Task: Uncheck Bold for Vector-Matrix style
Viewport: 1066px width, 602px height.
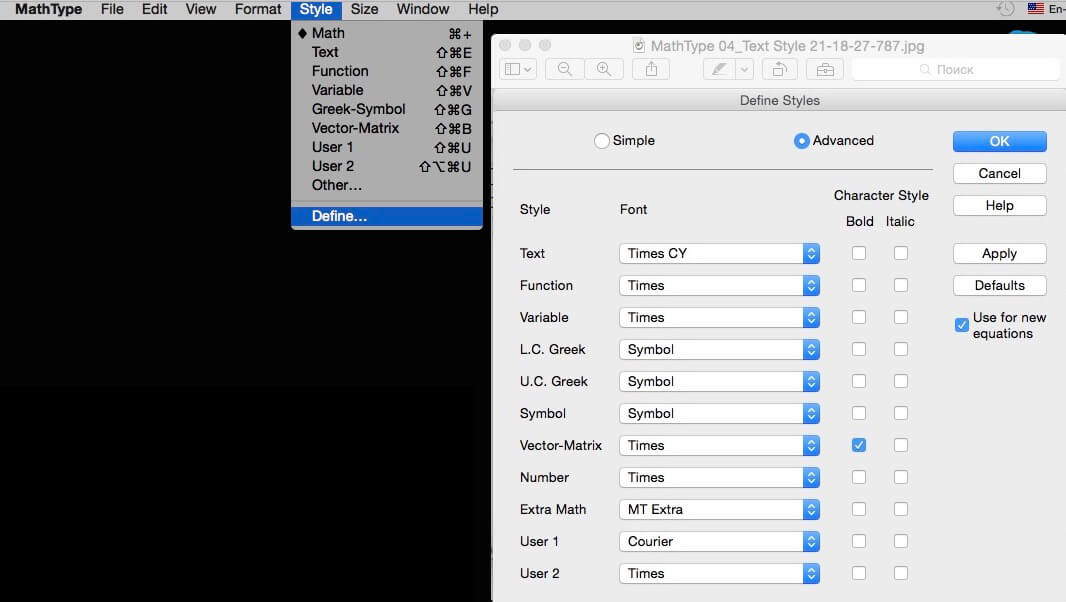Action: tap(859, 445)
